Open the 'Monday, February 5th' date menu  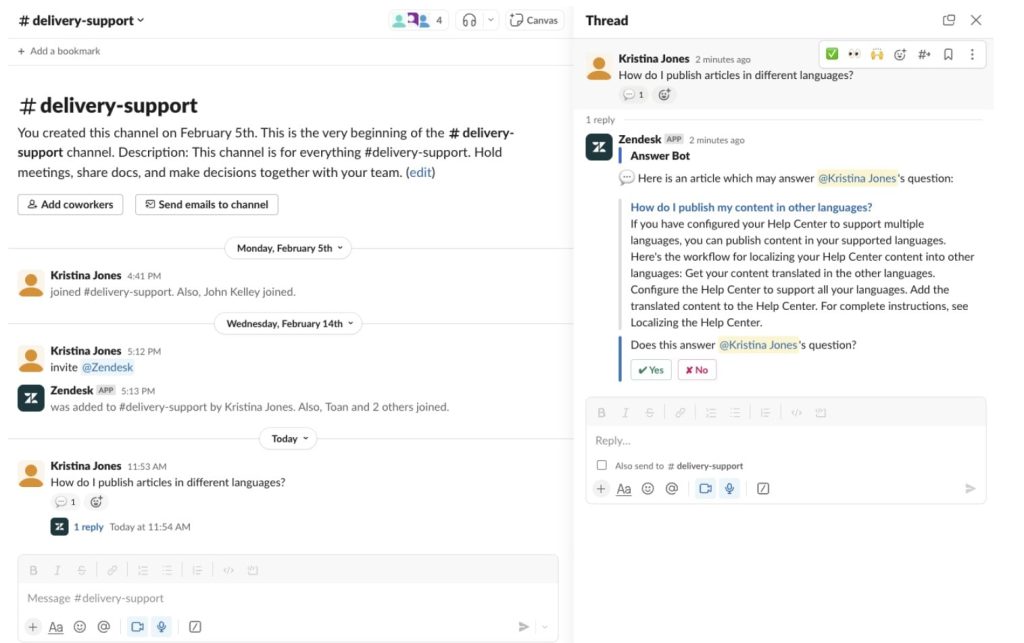pyautogui.click(x=288, y=248)
